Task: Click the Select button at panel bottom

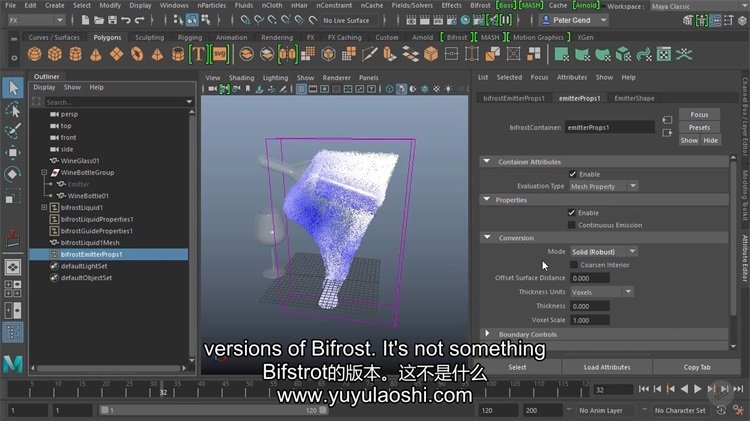Action: tap(517, 367)
